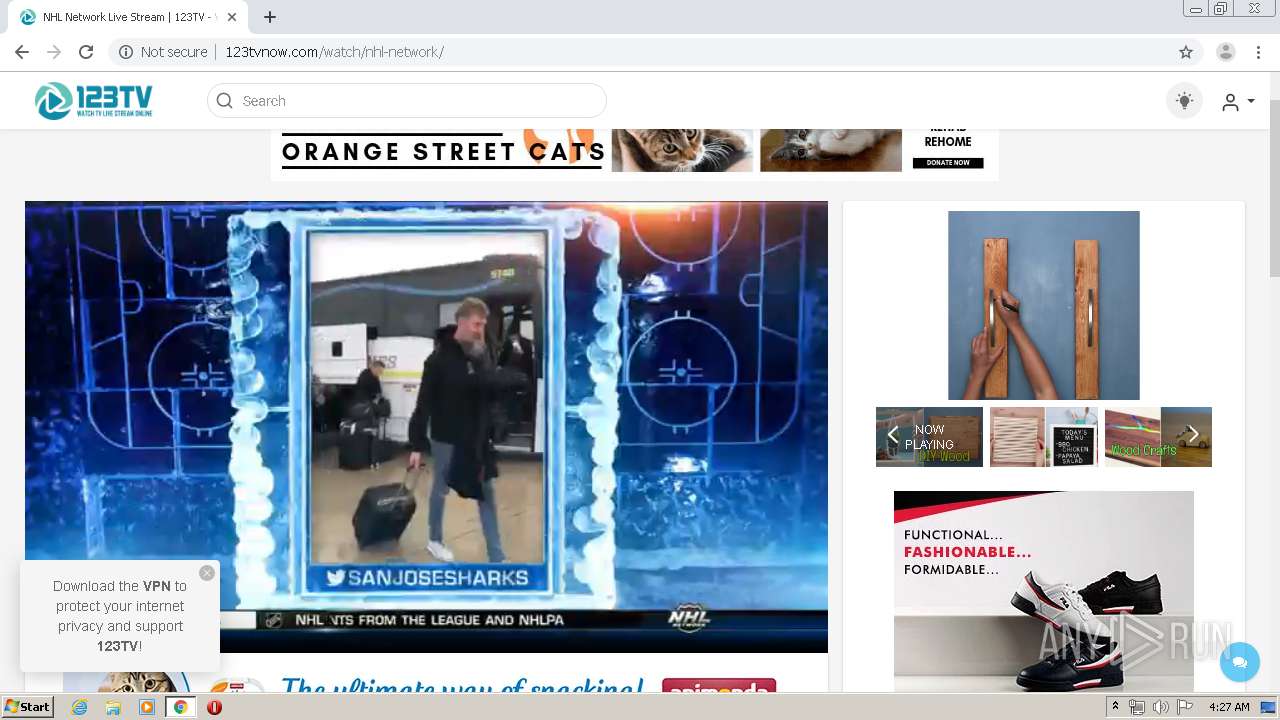Click the Fila sneakers advertisement

pos(1044,590)
